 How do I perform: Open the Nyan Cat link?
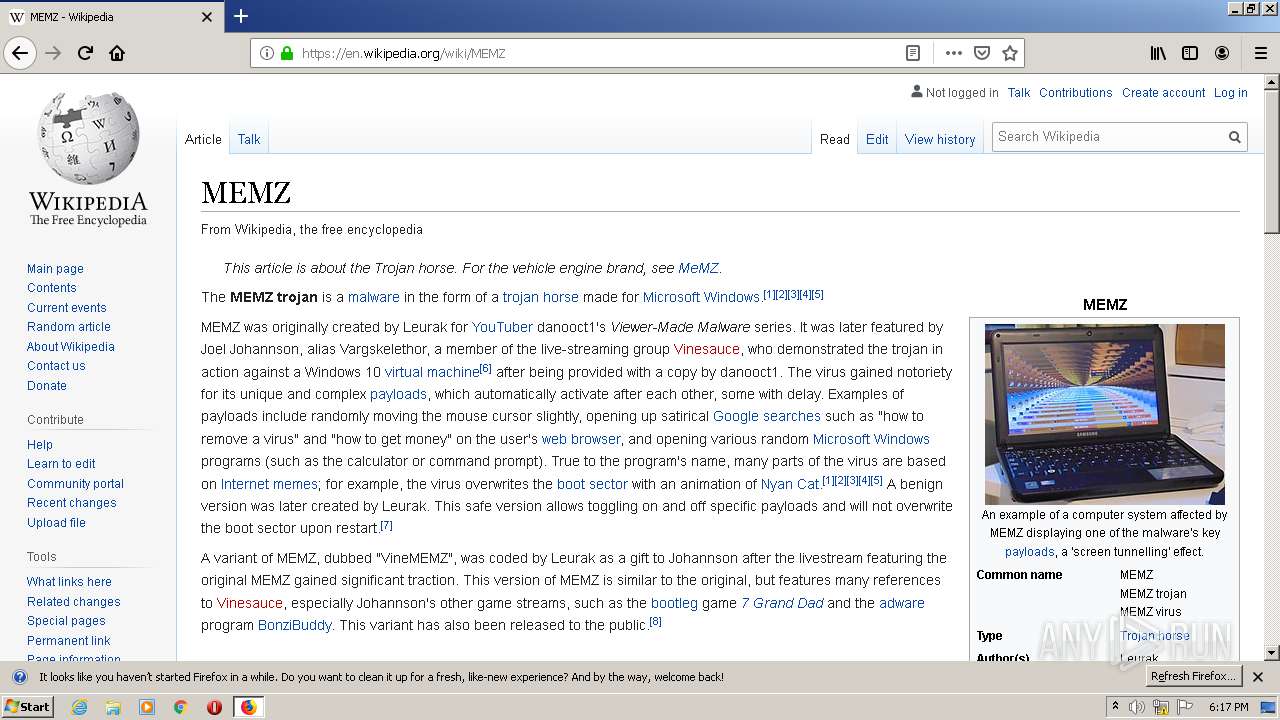(x=790, y=484)
